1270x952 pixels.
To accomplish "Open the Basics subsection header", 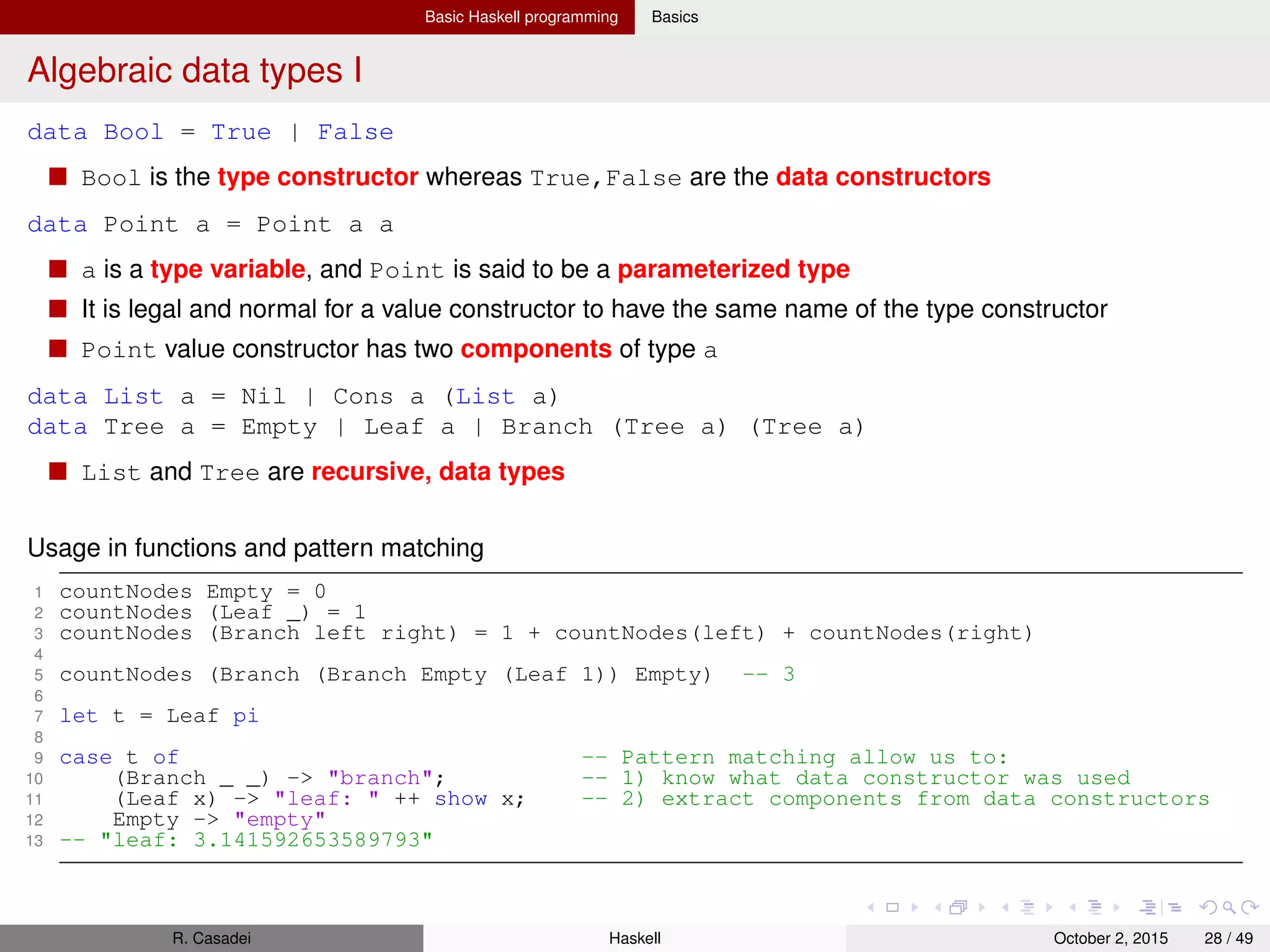I will [x=675, y=17].
